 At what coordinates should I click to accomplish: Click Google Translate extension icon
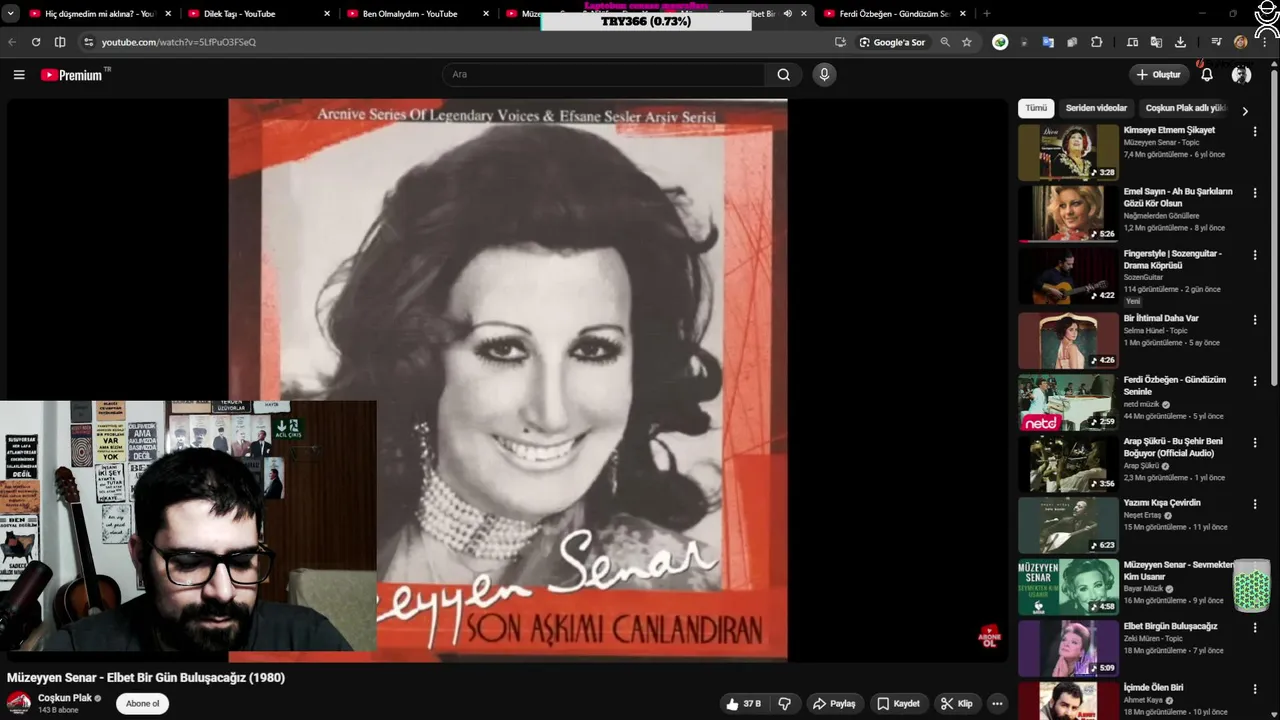coord(1048,42)
